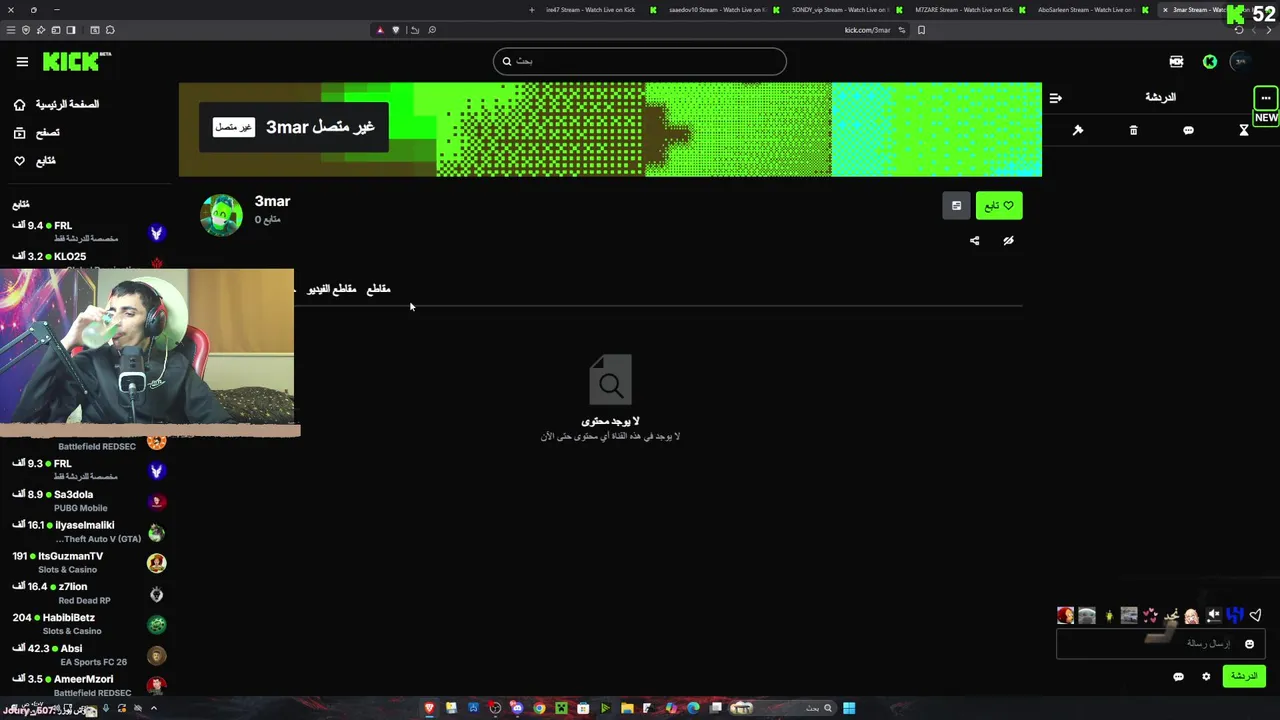Select the white heart emote
The image size is (1280, 720).
coord(1255,615)
